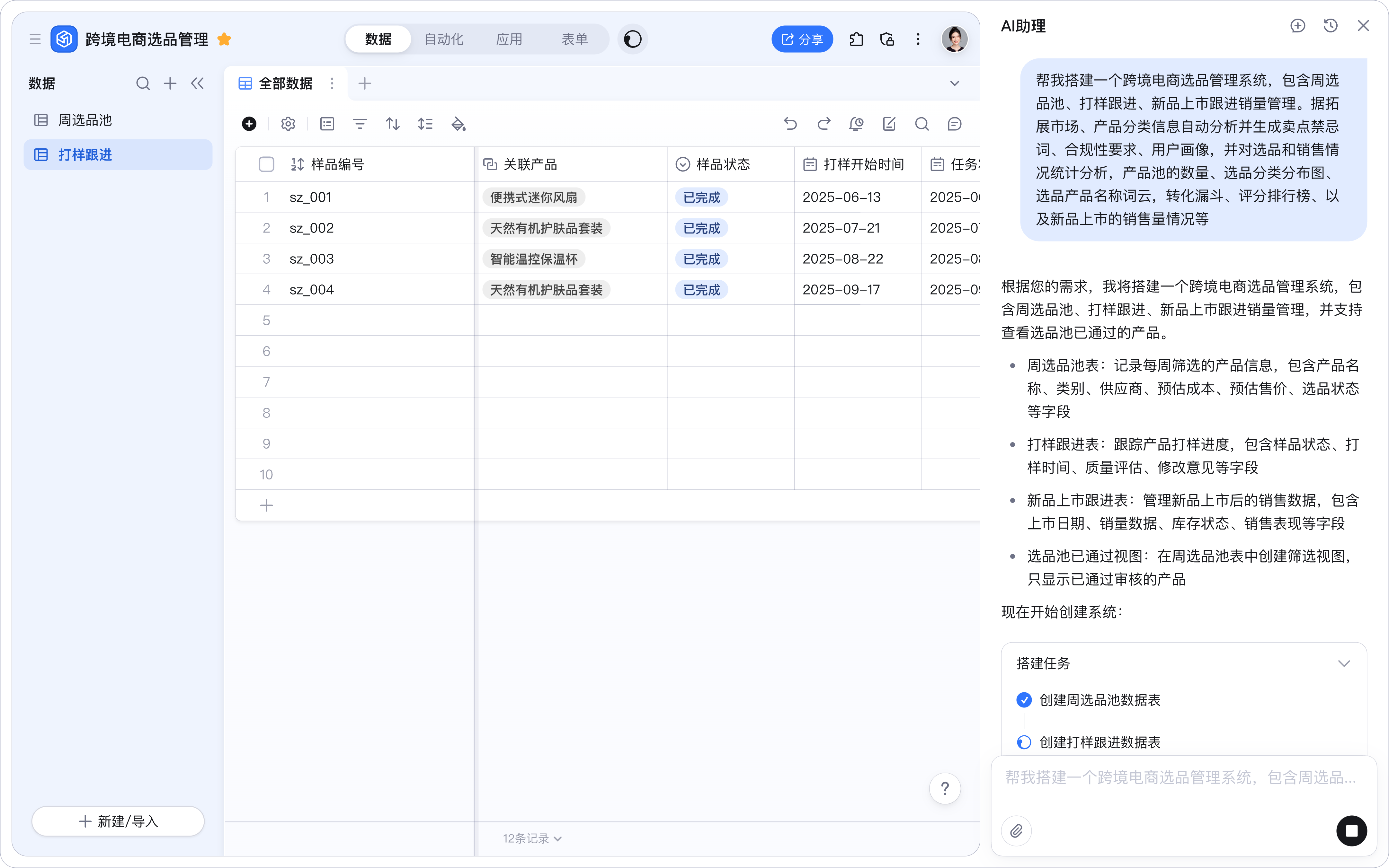1389x868 pixels.
Task: Open the sort options icon
Action: [x=392, y=123]
